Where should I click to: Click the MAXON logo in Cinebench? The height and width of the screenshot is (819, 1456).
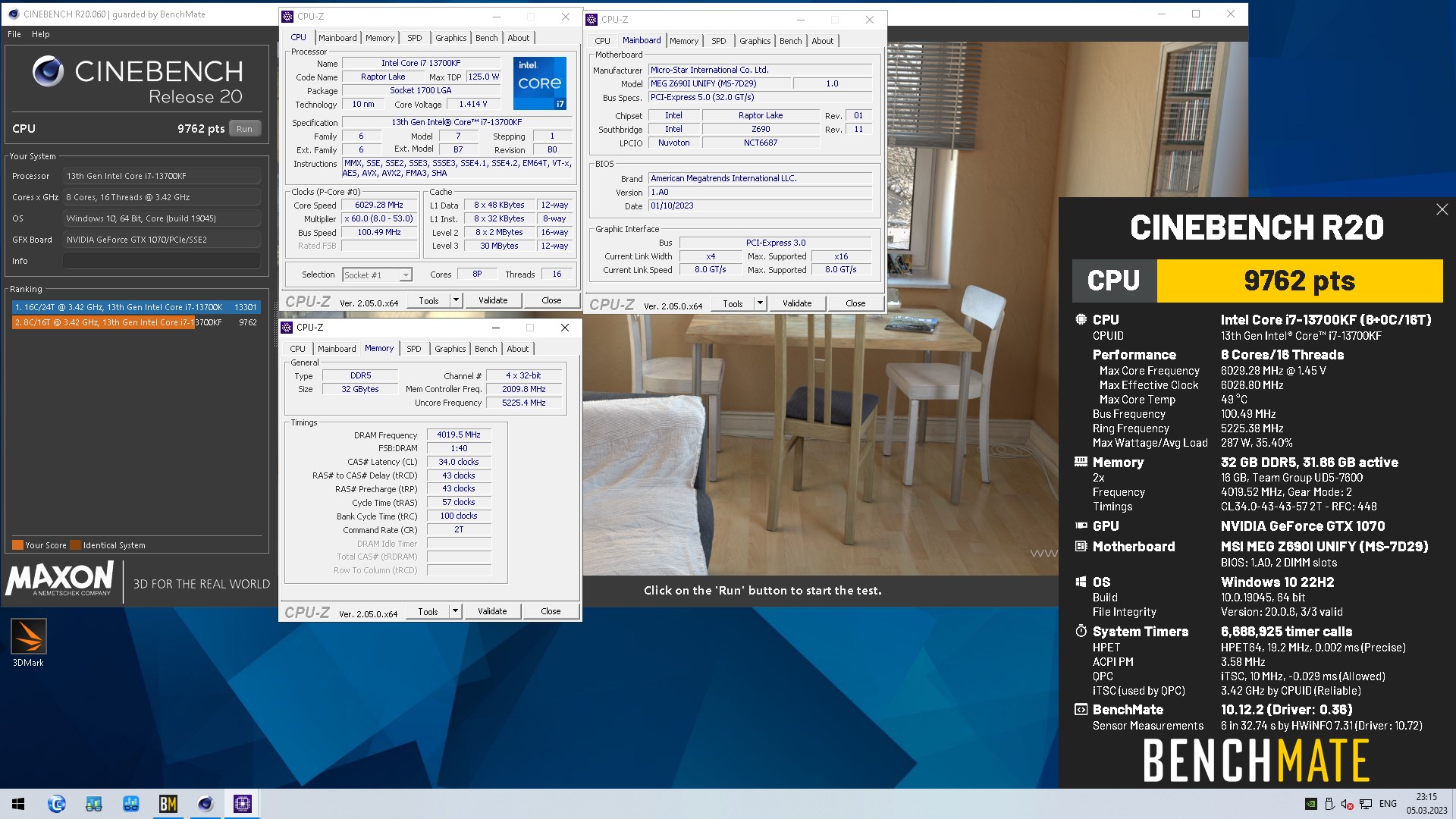point(60,579)
